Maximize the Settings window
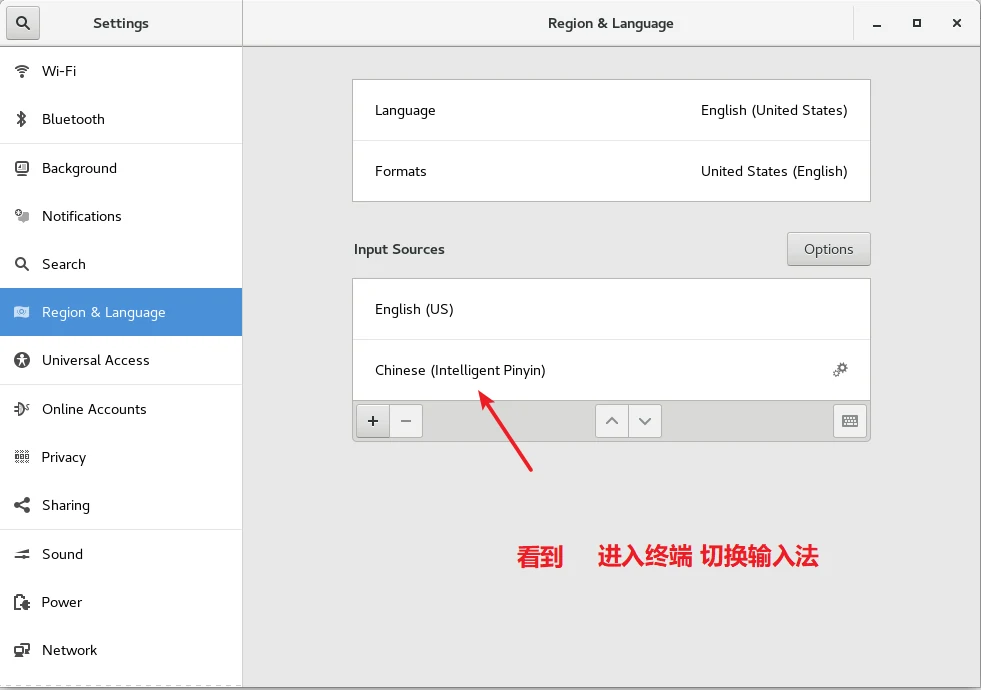 [x=917, y=23]
